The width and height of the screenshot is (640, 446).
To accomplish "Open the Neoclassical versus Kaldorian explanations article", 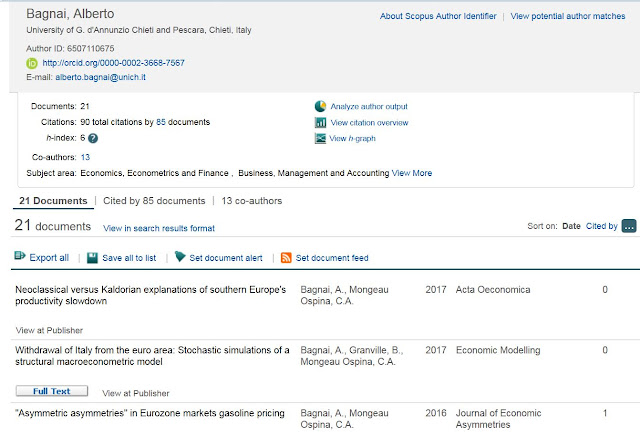I will click(x=150, y=296).
